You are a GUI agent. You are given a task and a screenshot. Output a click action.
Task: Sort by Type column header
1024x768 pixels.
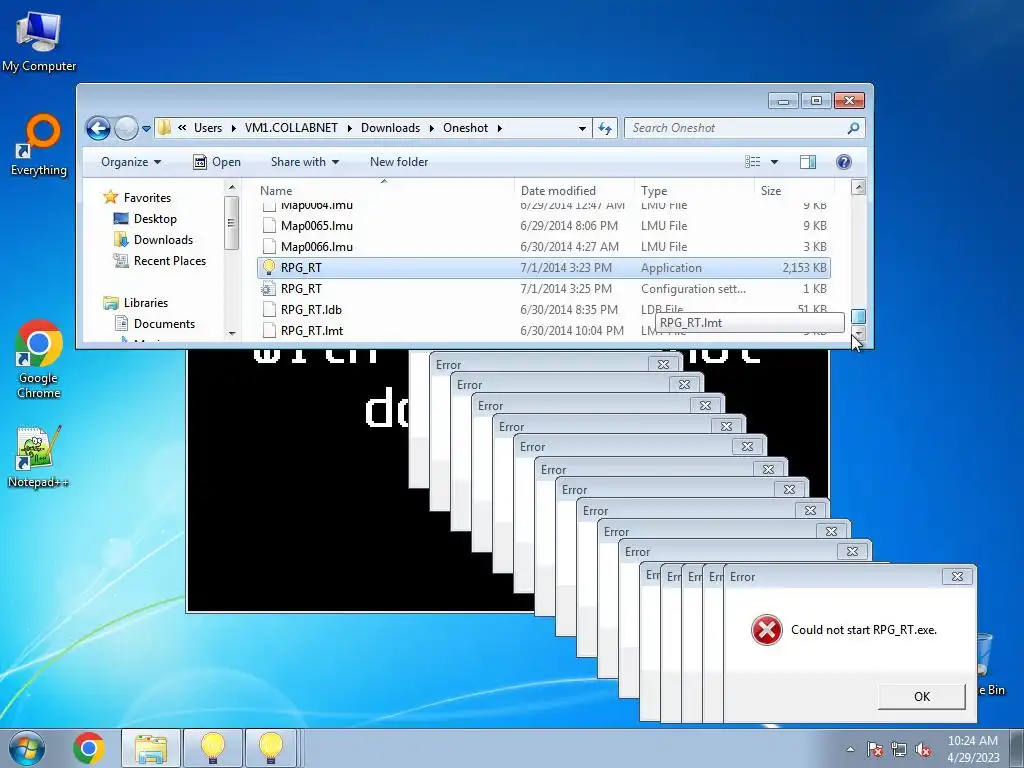pyautogui.click(x=694, y=191)
